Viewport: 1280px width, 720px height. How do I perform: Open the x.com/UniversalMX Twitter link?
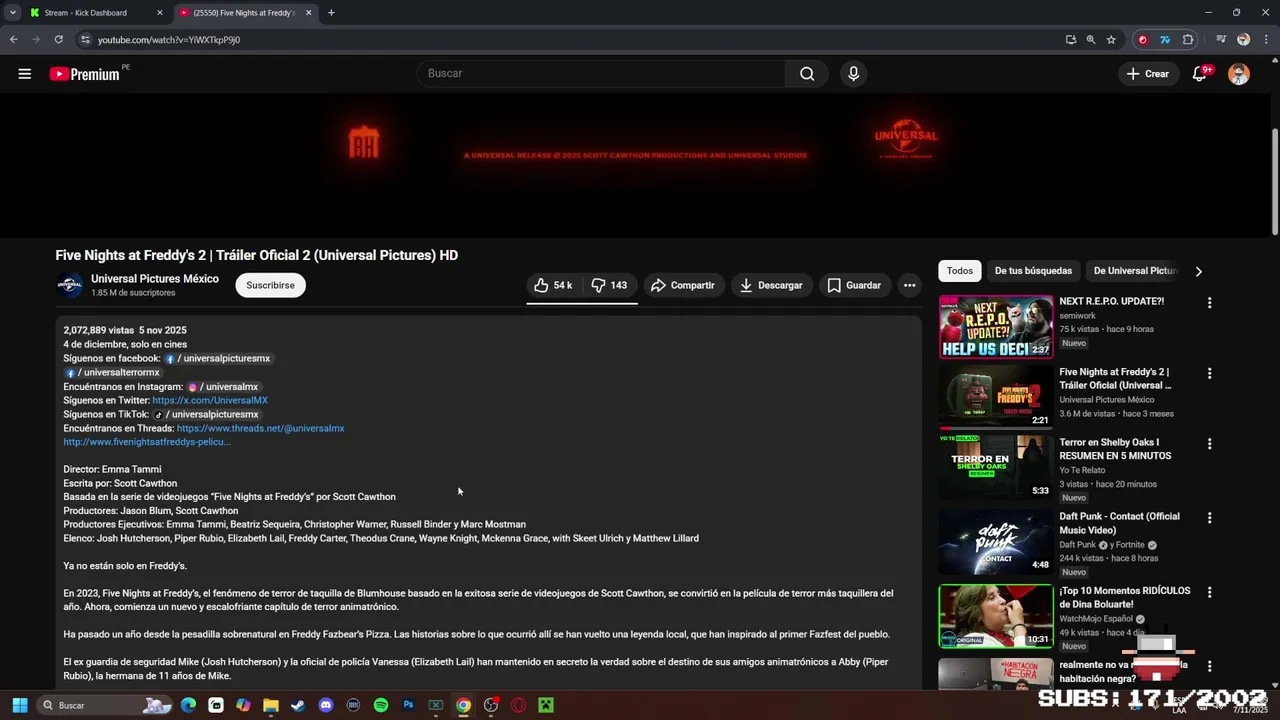coord(210,400)
